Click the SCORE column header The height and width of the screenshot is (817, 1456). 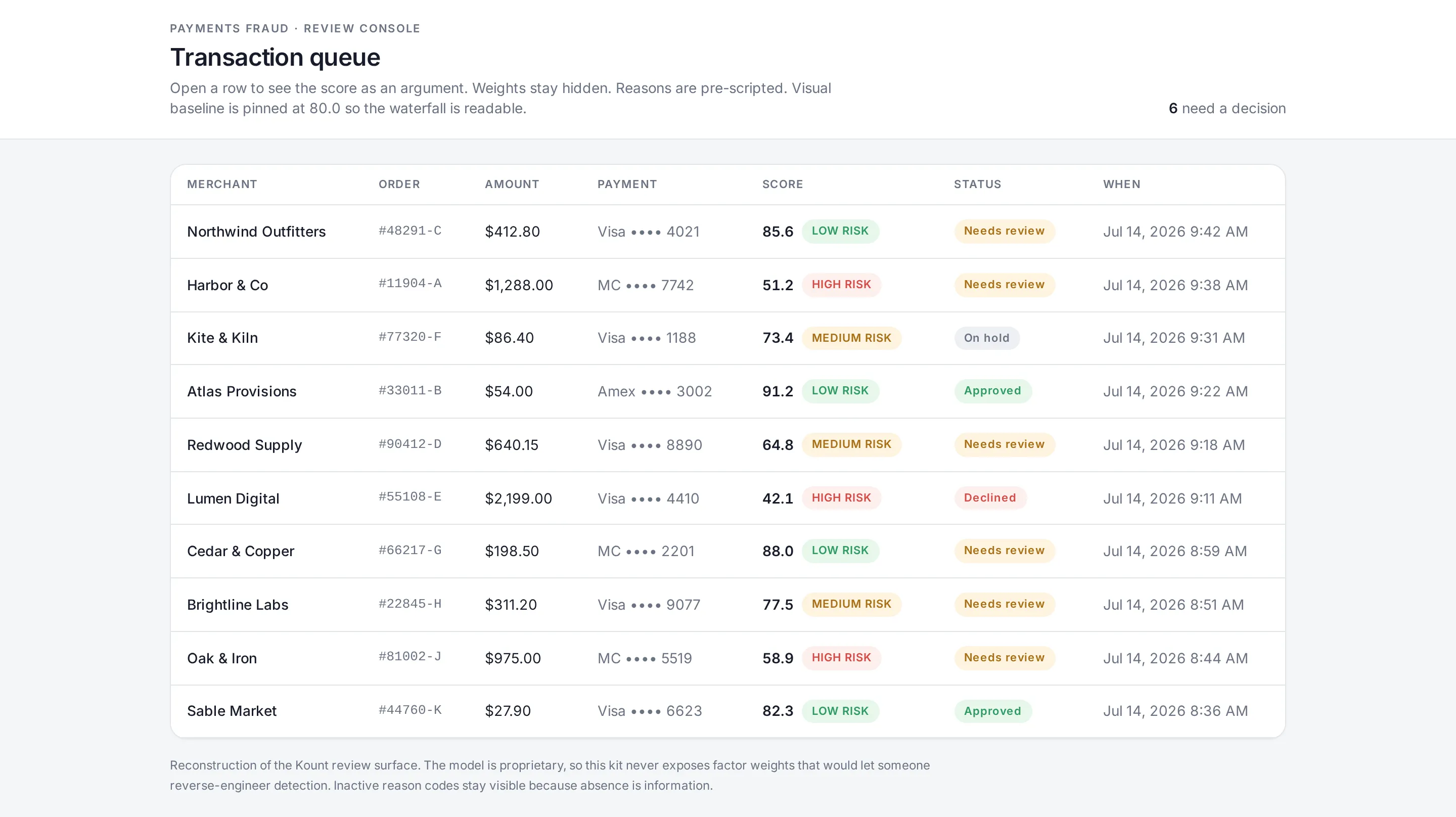[782, 185]
